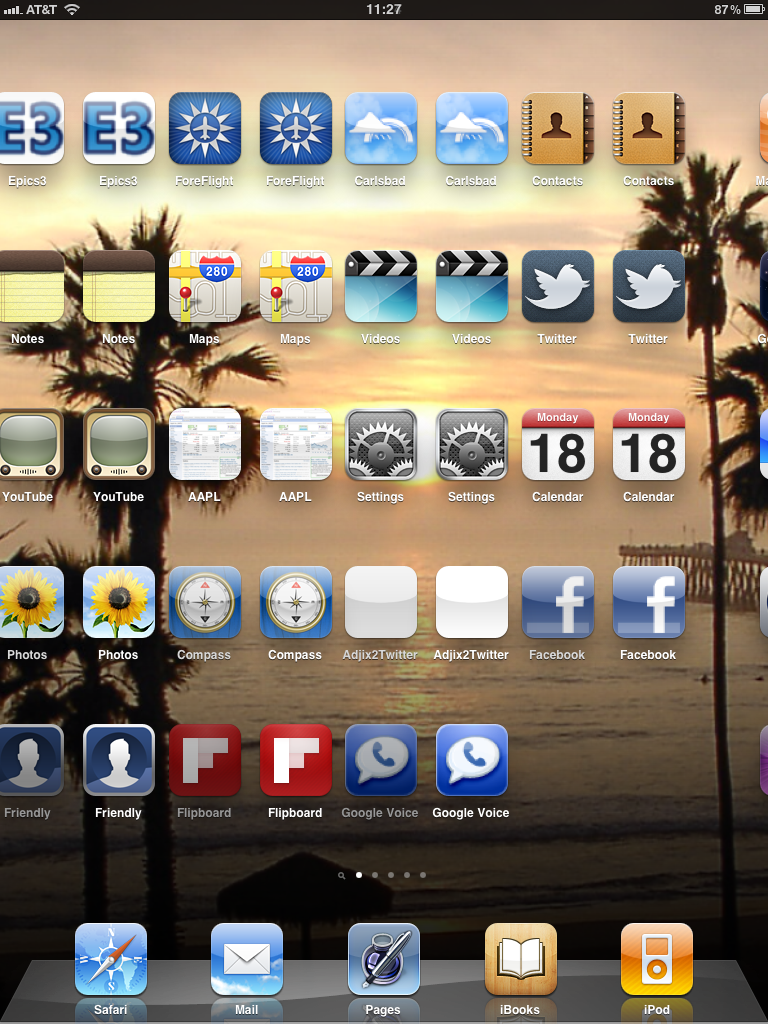Open the AAPL shortcut adjacent to Settings
This screenshot has height=1024, width=768.
tap(296, 444)
